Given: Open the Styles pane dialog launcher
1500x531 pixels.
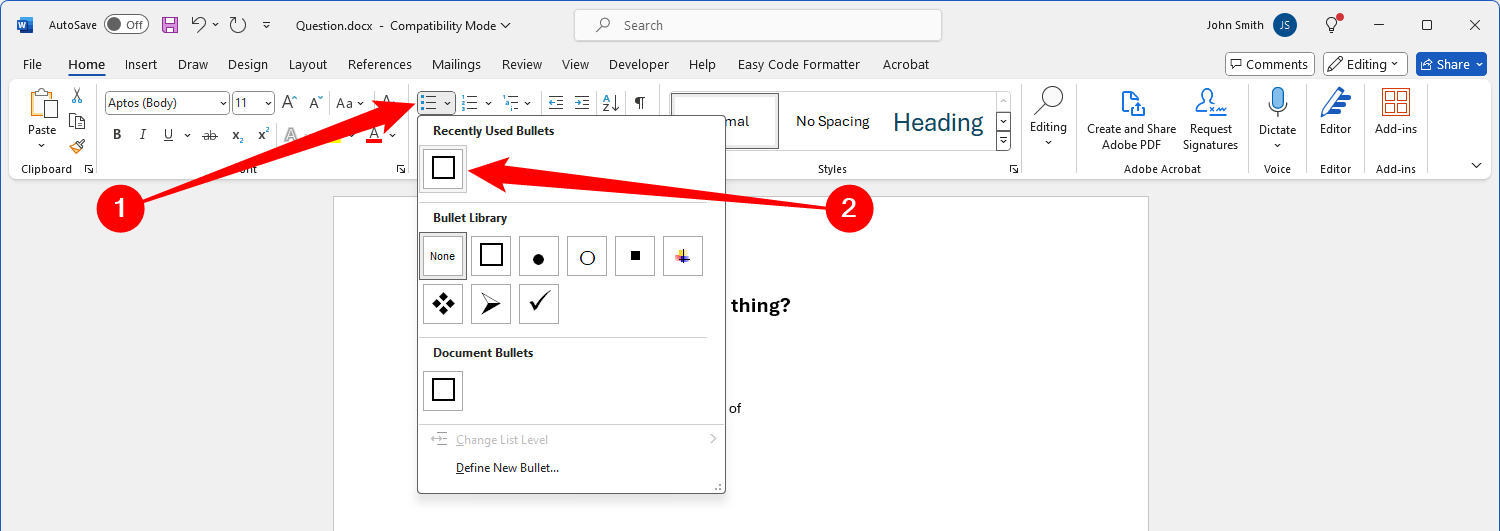Looking at the screenshot, I should coord(1013,170).
